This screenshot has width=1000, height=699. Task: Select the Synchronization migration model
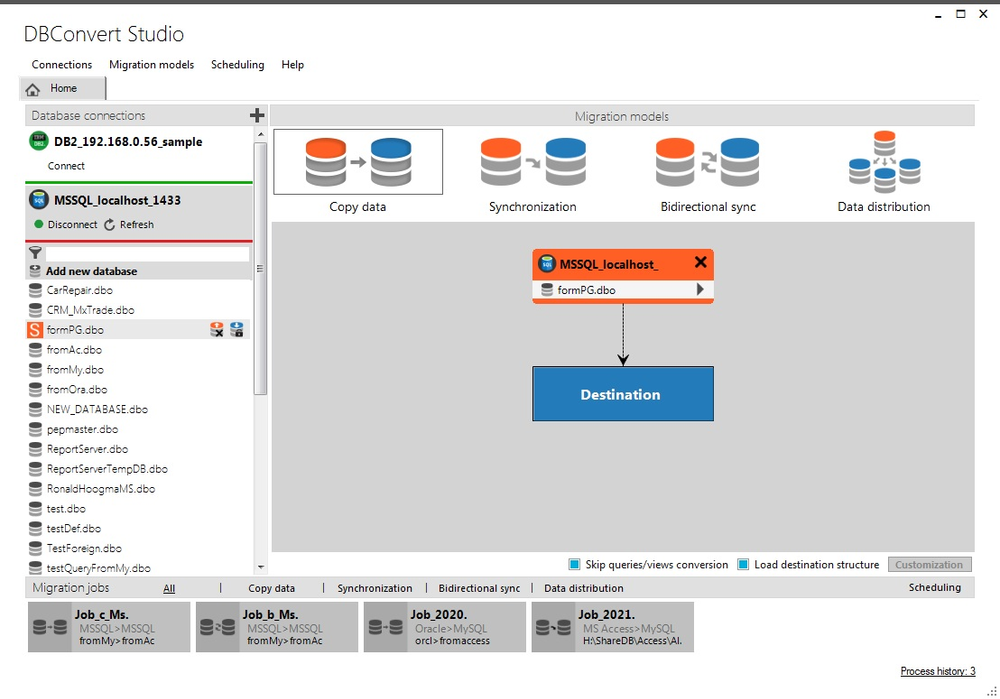click(532, 161)
